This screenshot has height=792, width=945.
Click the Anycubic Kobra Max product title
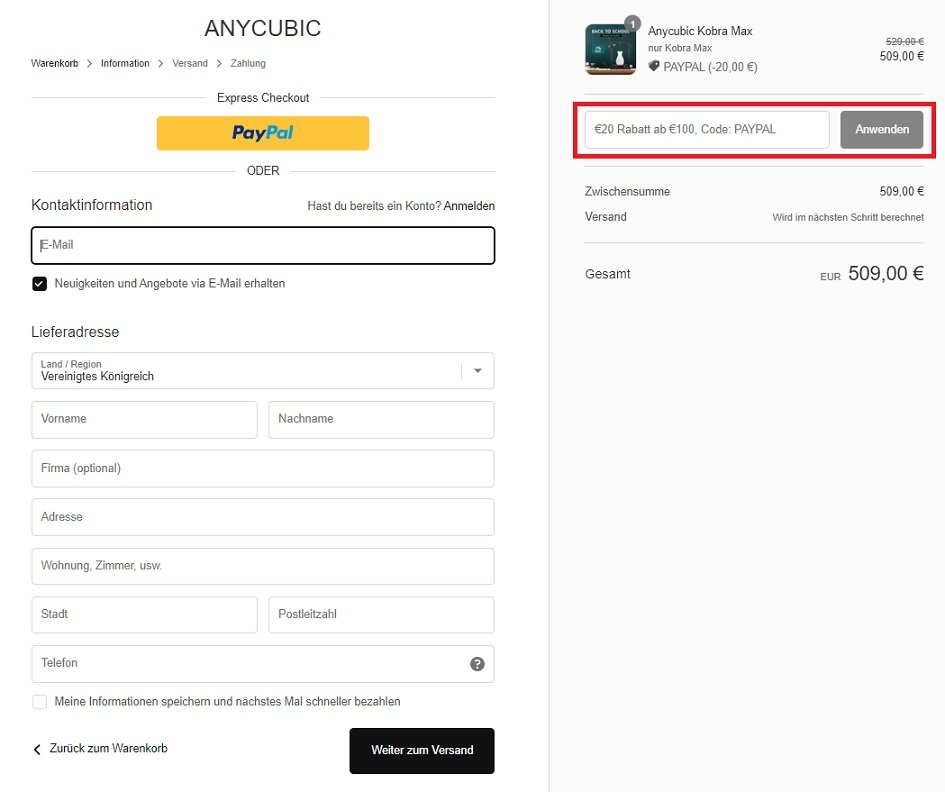[x=700, y=31]
